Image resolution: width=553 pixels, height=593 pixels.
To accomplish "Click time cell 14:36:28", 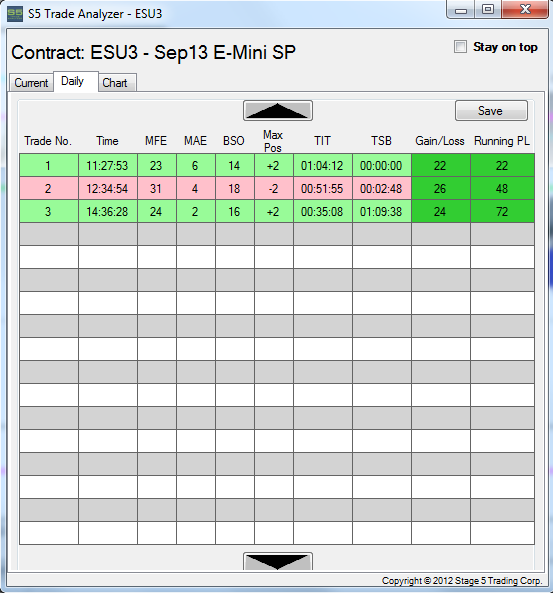I will coord(108,211).
